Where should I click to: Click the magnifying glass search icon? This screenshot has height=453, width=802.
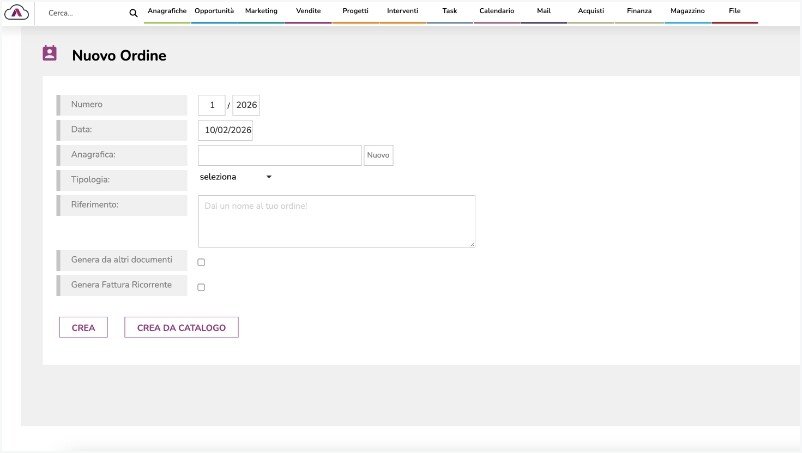click(133, 13)
